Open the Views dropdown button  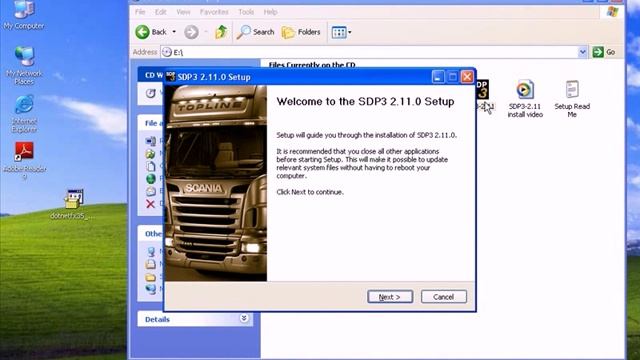[x=341, y=32]
